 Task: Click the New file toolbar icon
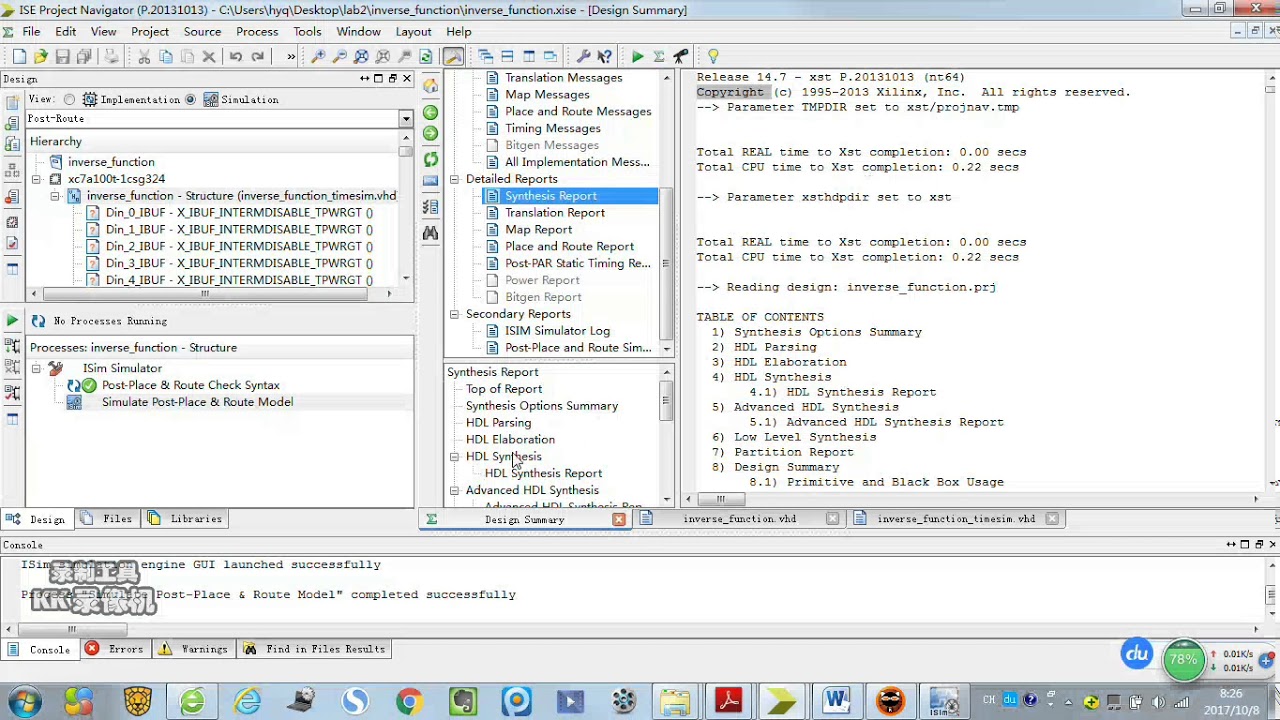tap(19, 57)
